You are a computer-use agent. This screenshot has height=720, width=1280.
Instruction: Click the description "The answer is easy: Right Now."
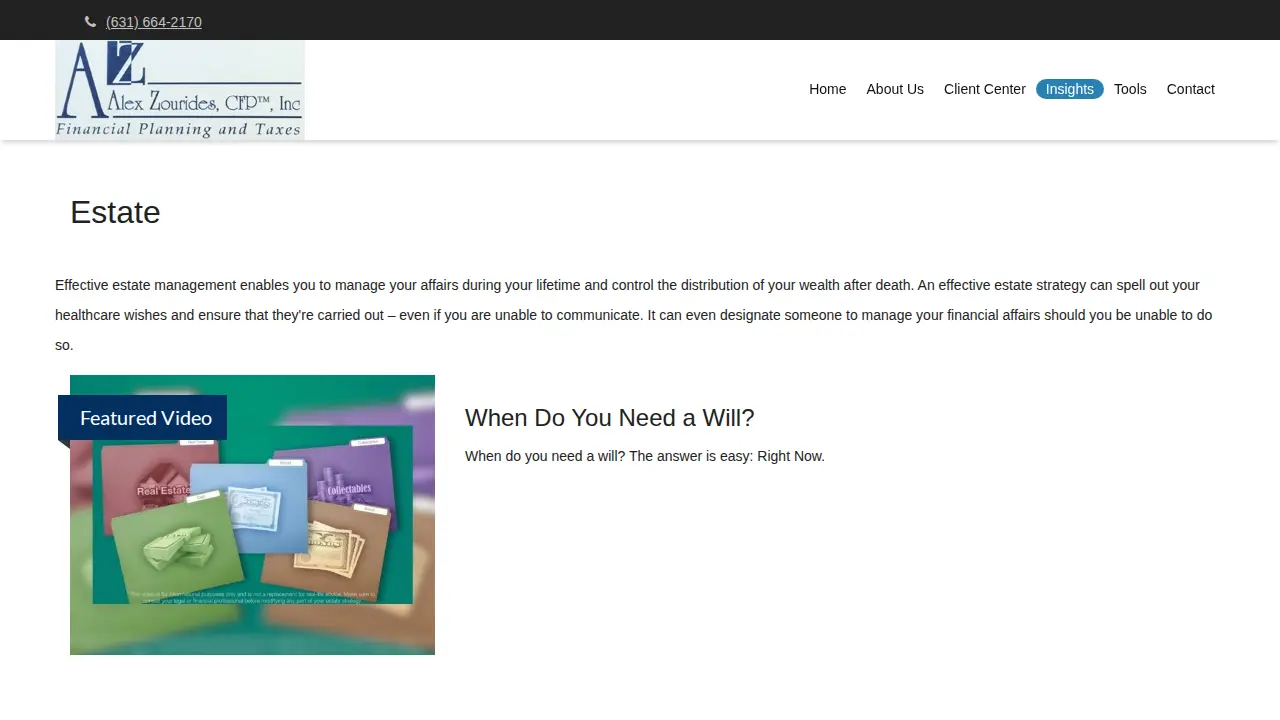[x=727, y=456]
